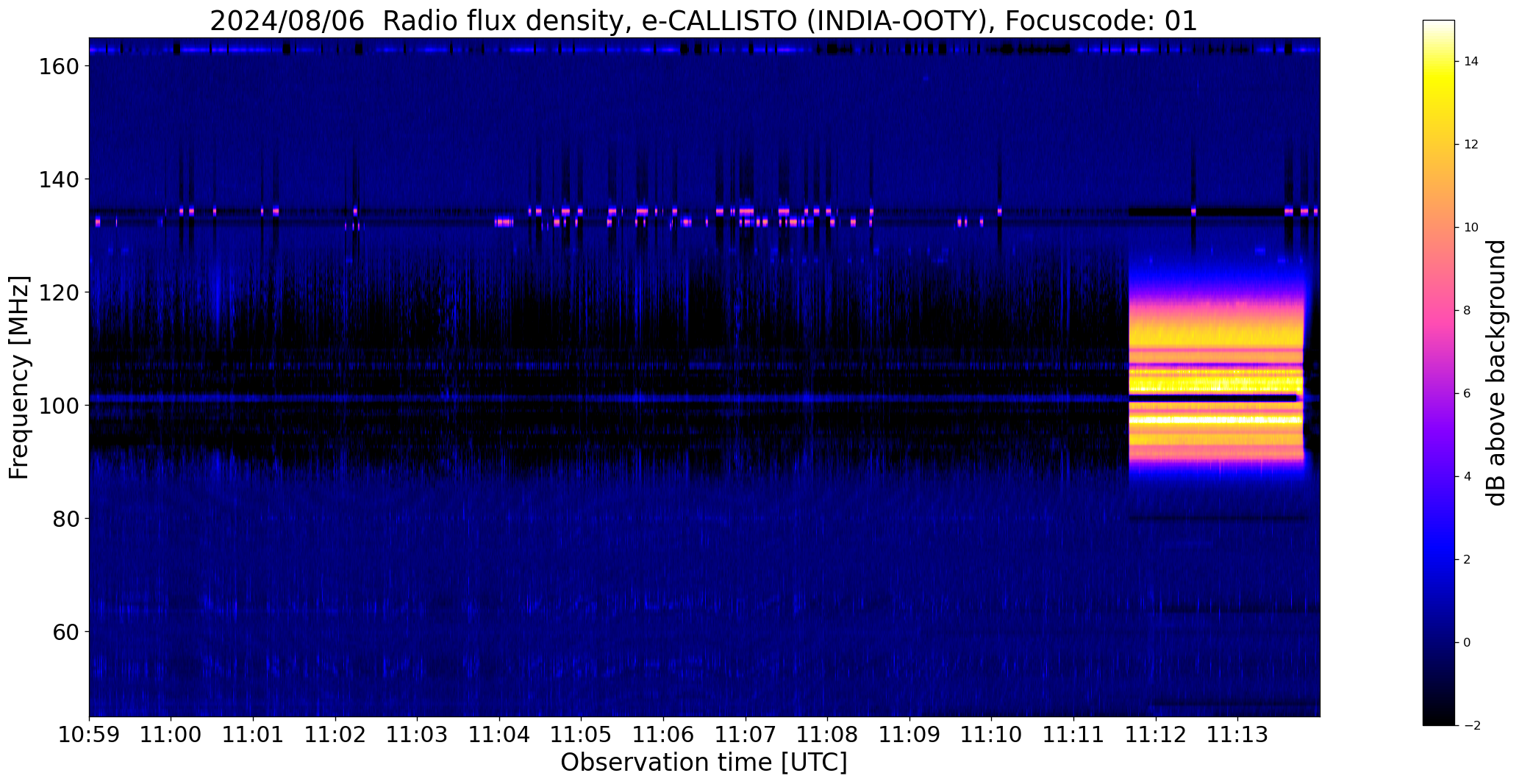Click the 11:00 time tick label
Viewport: 1519px width, 784px height.
coord(171,735)
